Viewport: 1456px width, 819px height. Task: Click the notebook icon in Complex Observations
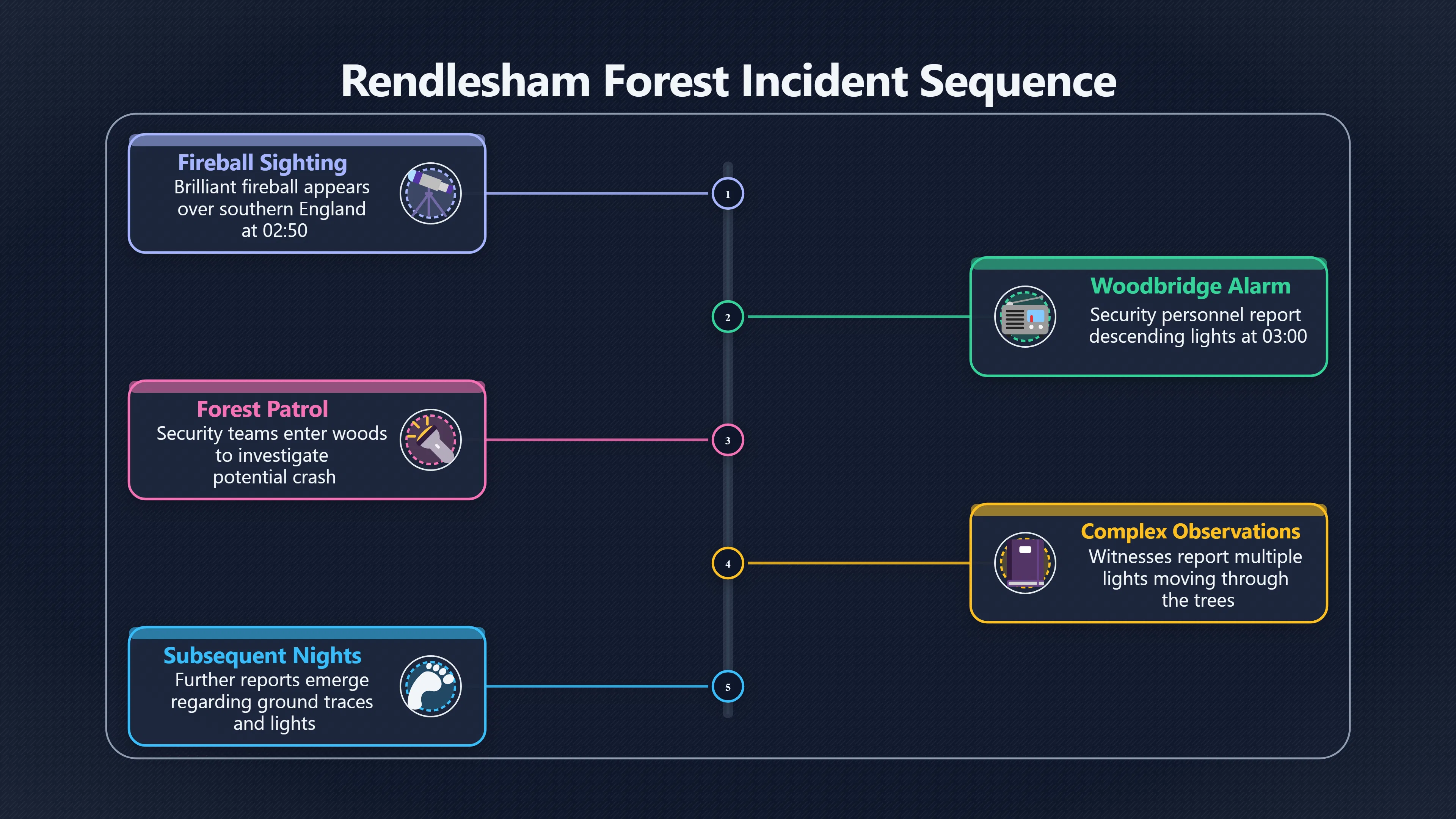click(1025, 563)
